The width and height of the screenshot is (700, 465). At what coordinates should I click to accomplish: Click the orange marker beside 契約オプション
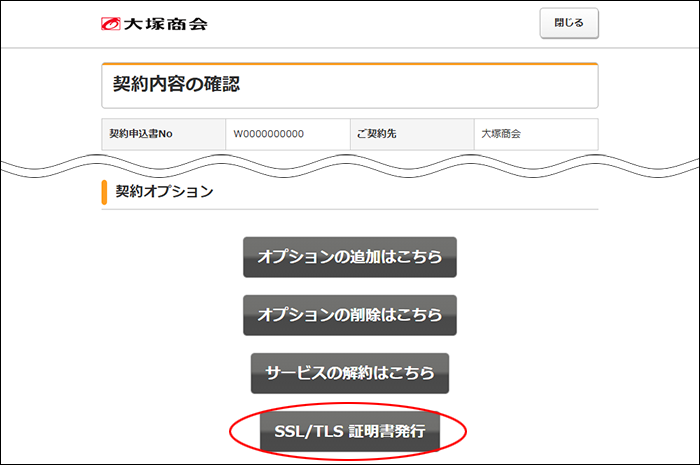coord(104,191)
